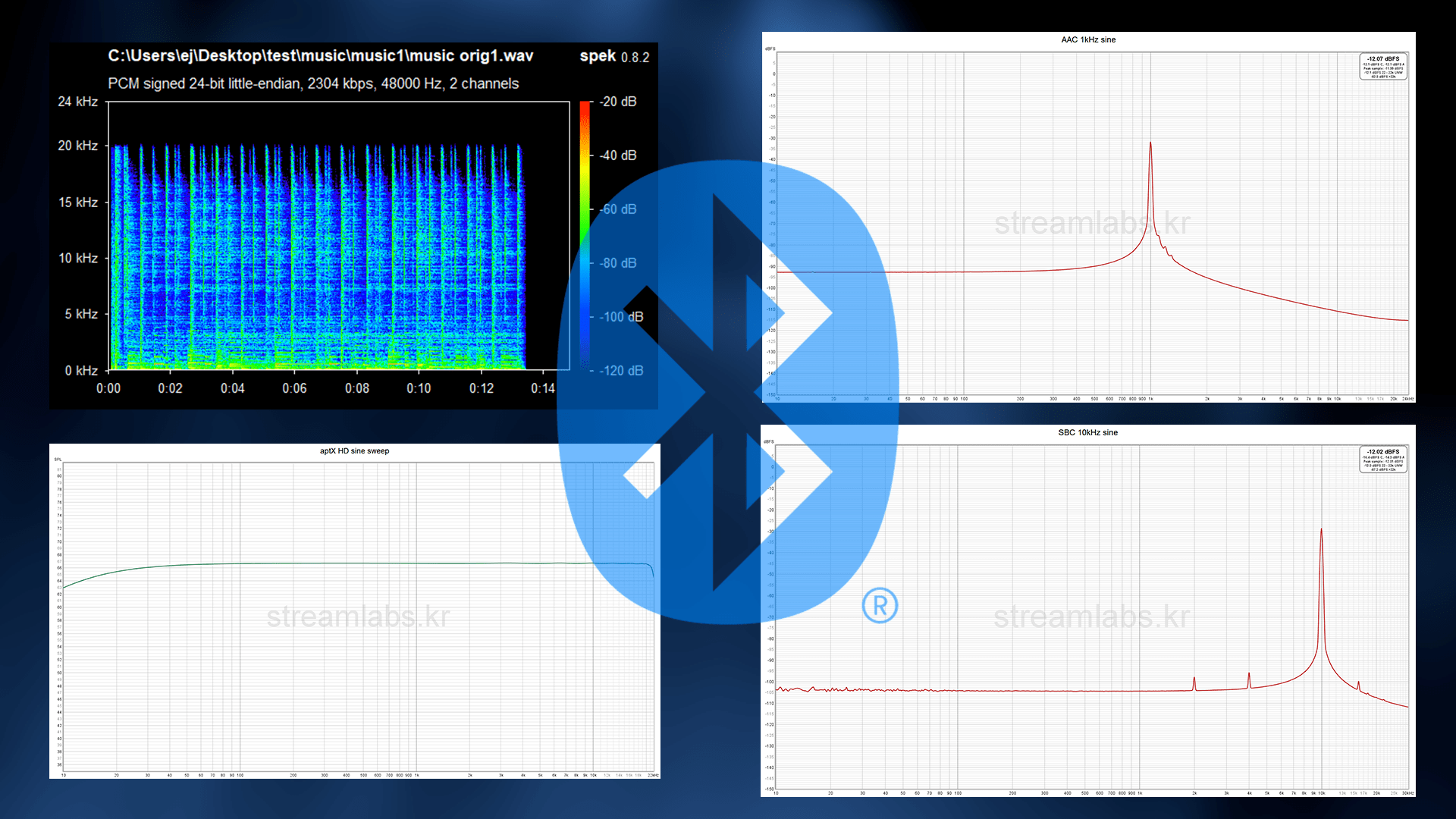Click the -12.02 dBFS legend box
1456x819 pixels.
(1383, 460)
